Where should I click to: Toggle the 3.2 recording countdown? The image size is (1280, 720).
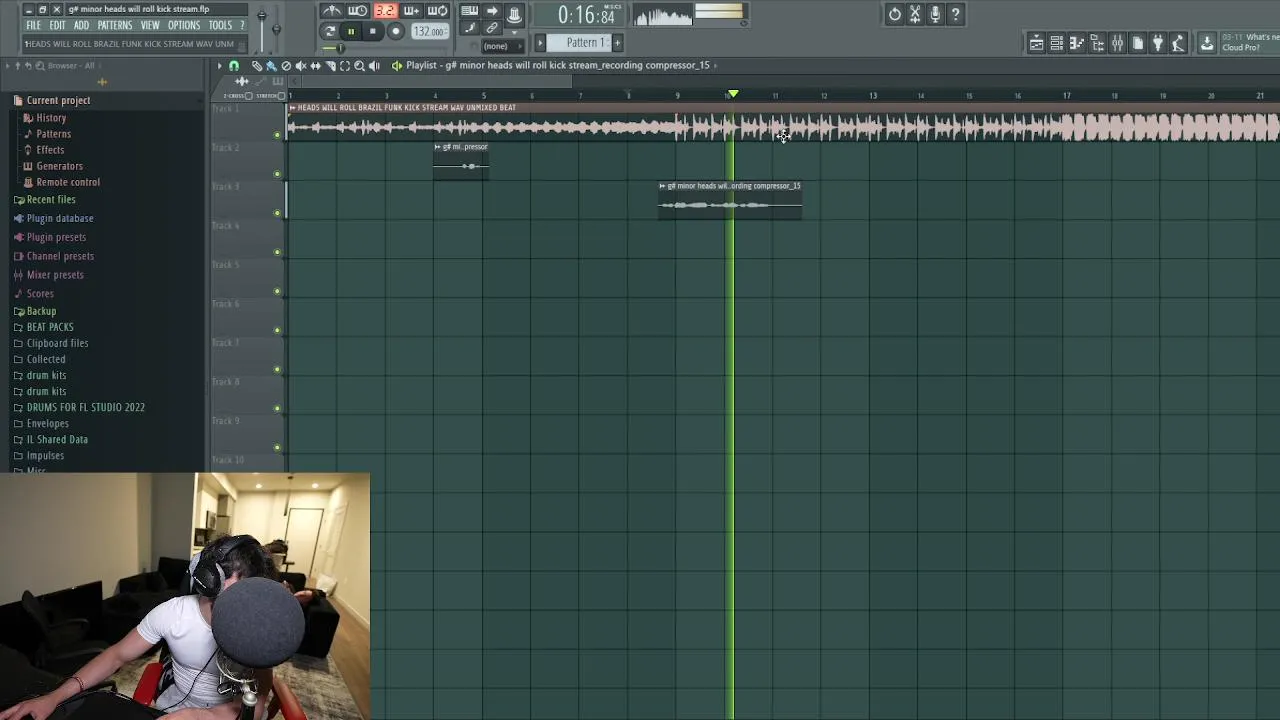[385, 10]
